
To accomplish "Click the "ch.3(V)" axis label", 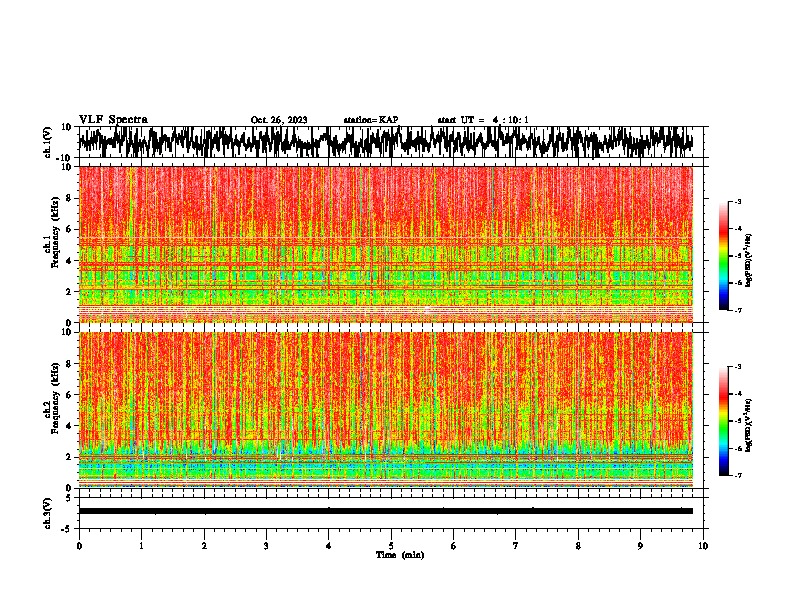I will (x=48, y=513).
